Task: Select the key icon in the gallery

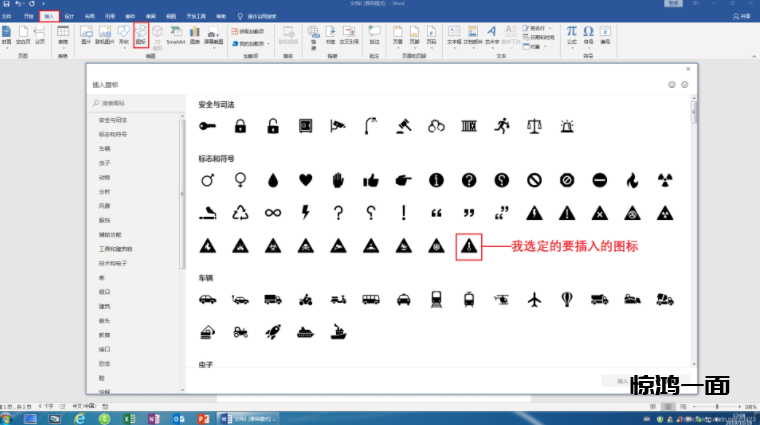Action: (207, 126)
